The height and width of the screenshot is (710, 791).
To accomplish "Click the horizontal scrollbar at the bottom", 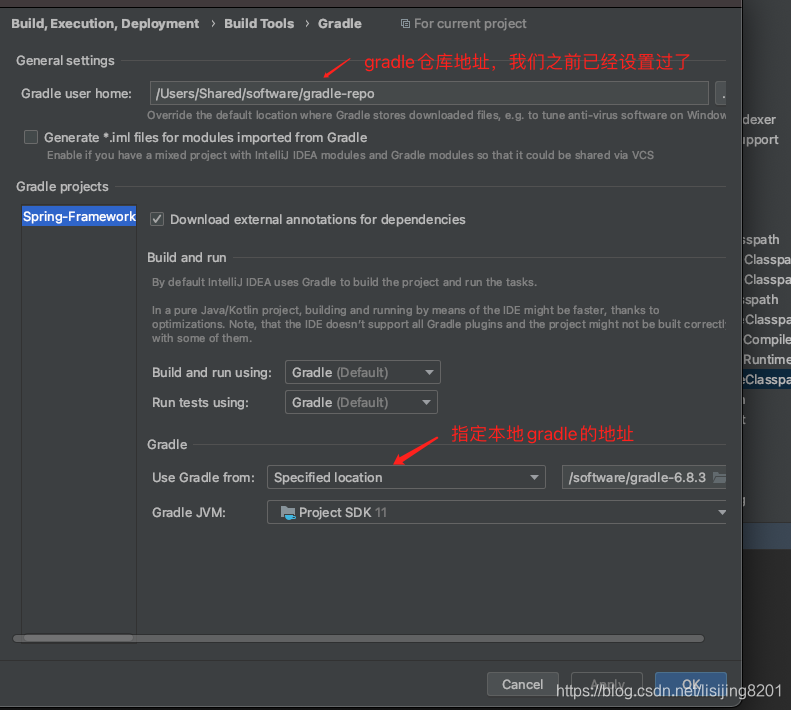I will 358,638.
